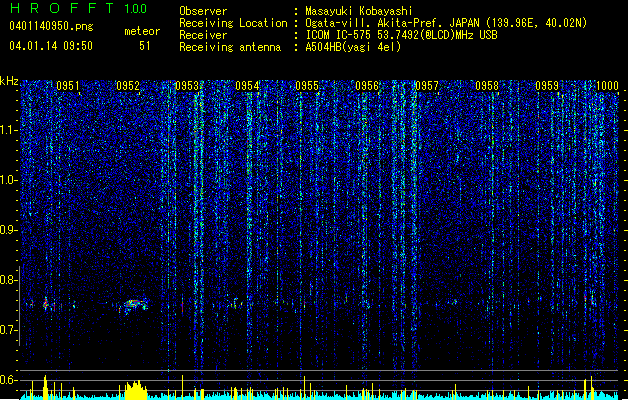
Task: Click the date stamp 04.01.14 09:50
Action: tap(51, 46)
